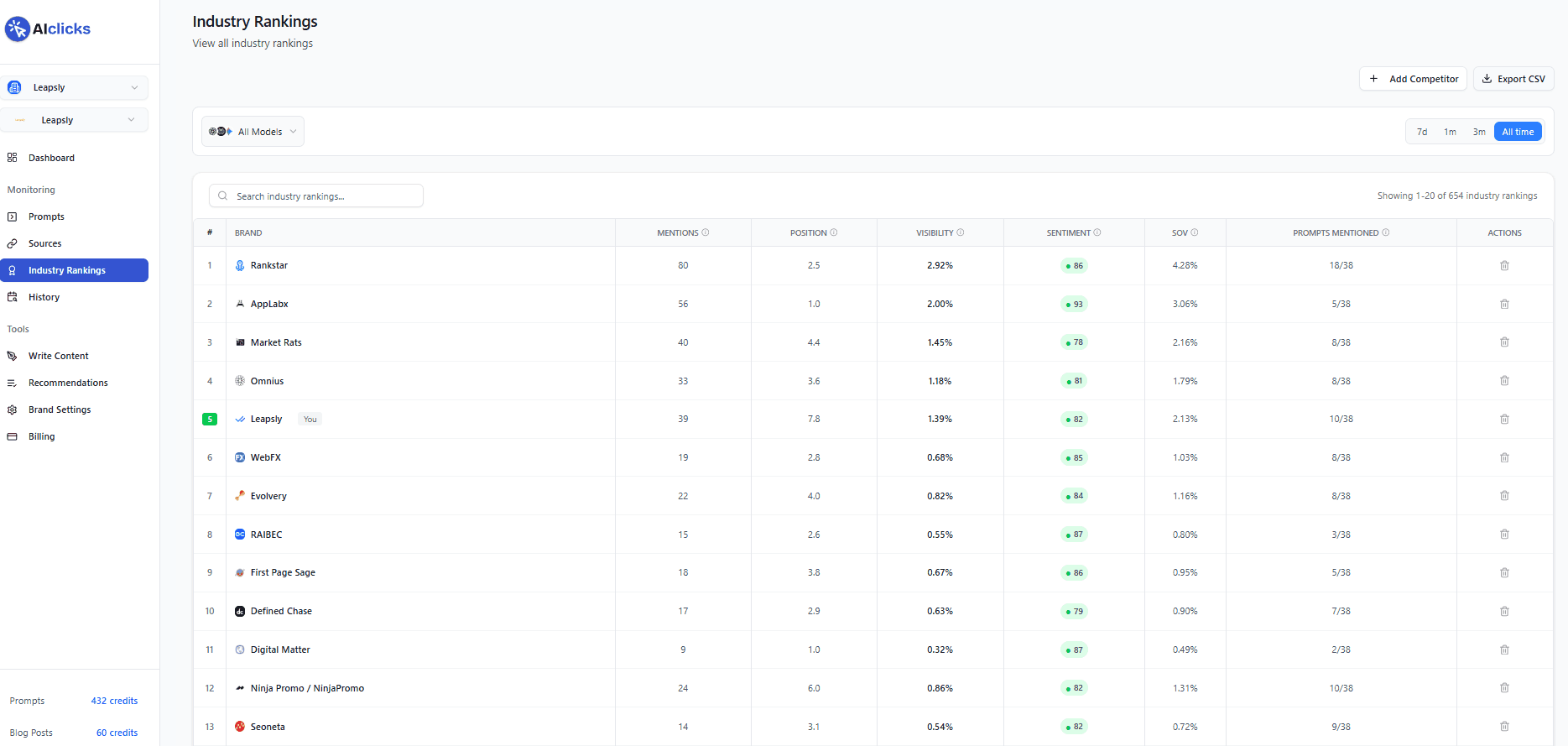Click the trash icon for Seoneta
Screen dimensions: 1568x746
point(1504,727)
